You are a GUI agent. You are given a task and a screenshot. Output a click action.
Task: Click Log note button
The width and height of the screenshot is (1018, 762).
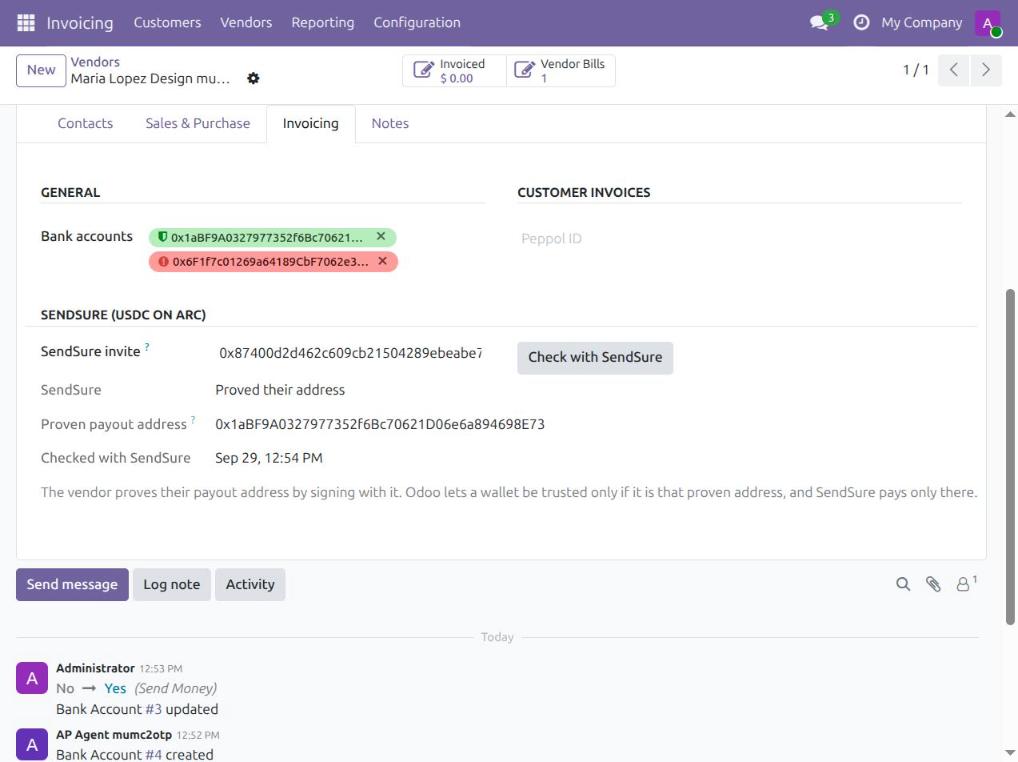coord(171,584)
